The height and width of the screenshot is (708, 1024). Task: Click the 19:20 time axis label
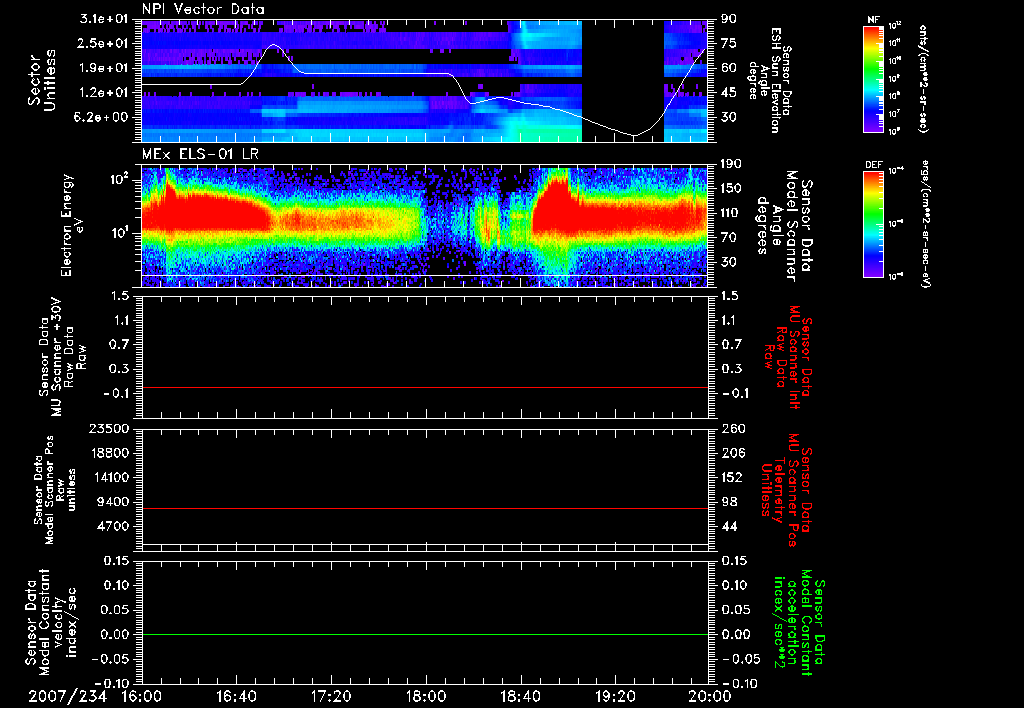[615, 697]
